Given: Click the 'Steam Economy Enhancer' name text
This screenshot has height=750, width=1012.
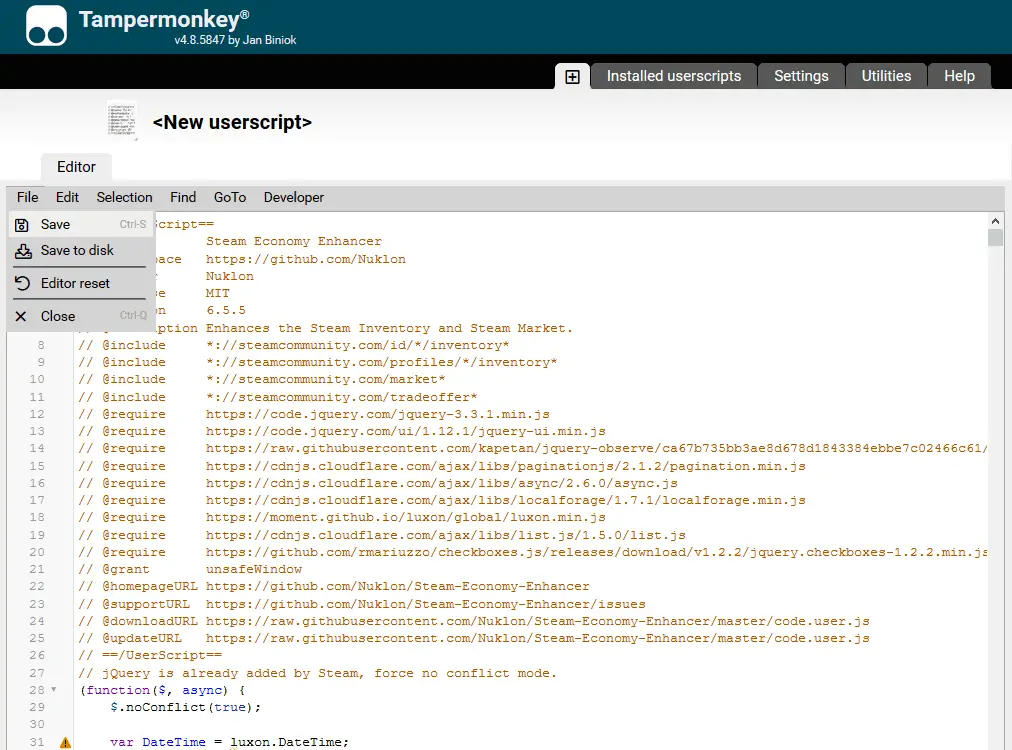Looking at the screenshot, I should 294,241.
